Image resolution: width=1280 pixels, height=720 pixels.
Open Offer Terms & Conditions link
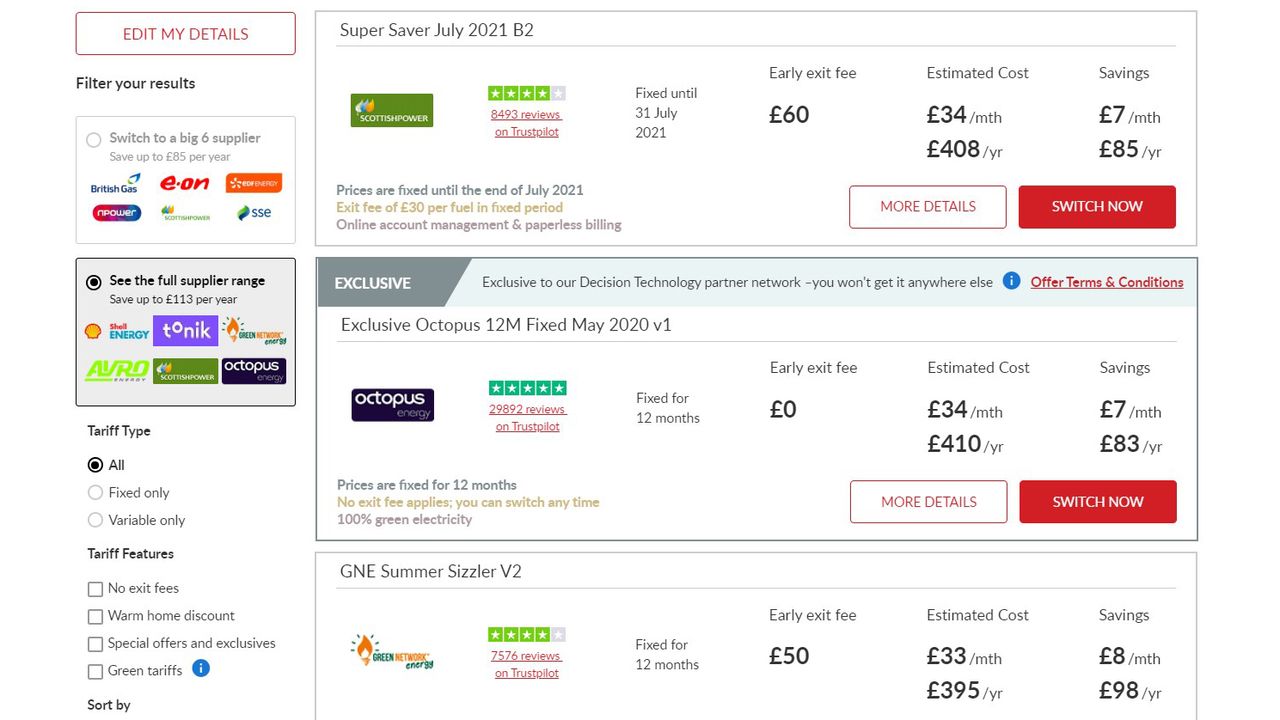click(1106, 282)
